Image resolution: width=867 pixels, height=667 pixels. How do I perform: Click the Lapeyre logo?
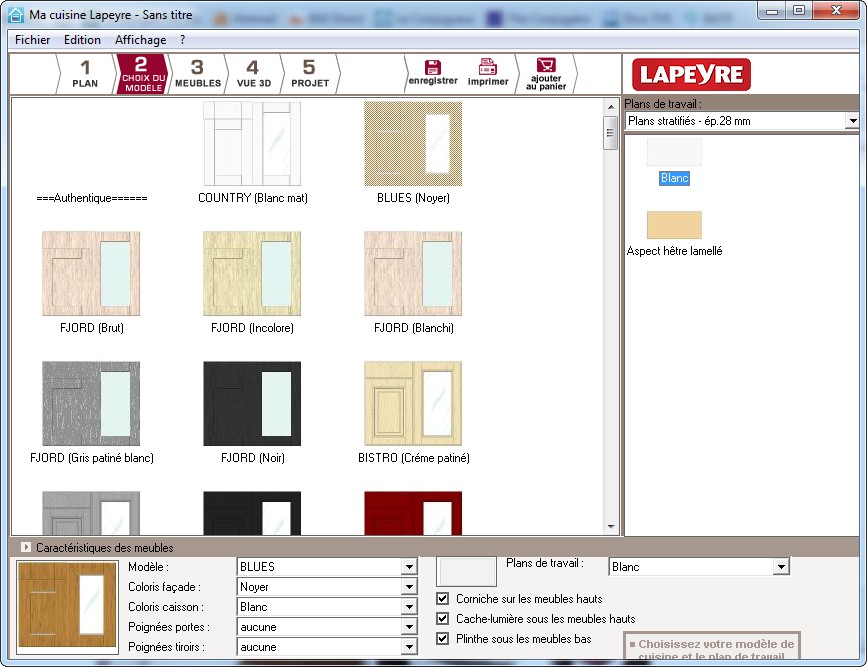[x=691, y=75]
